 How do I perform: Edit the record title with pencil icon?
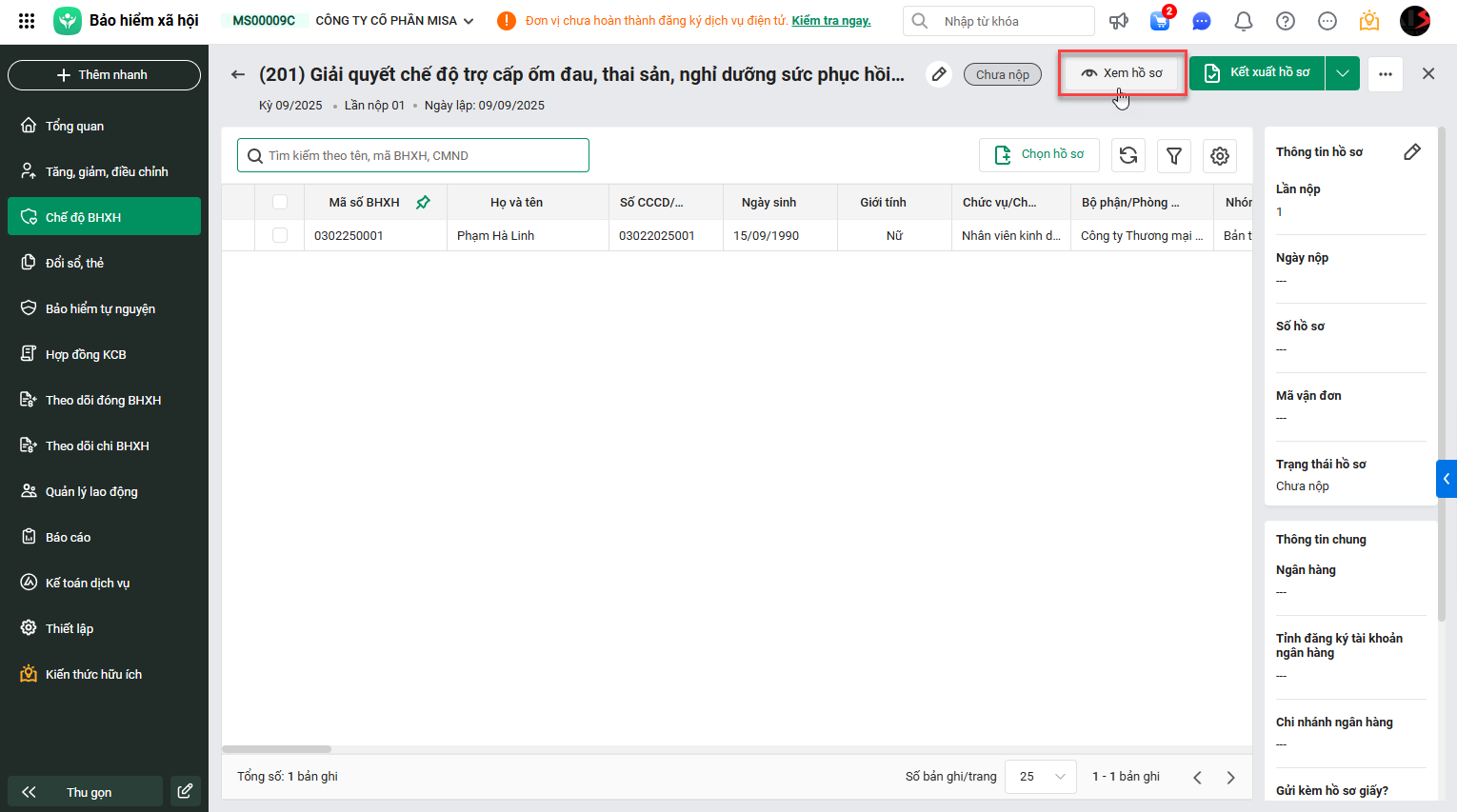(939, 74)
